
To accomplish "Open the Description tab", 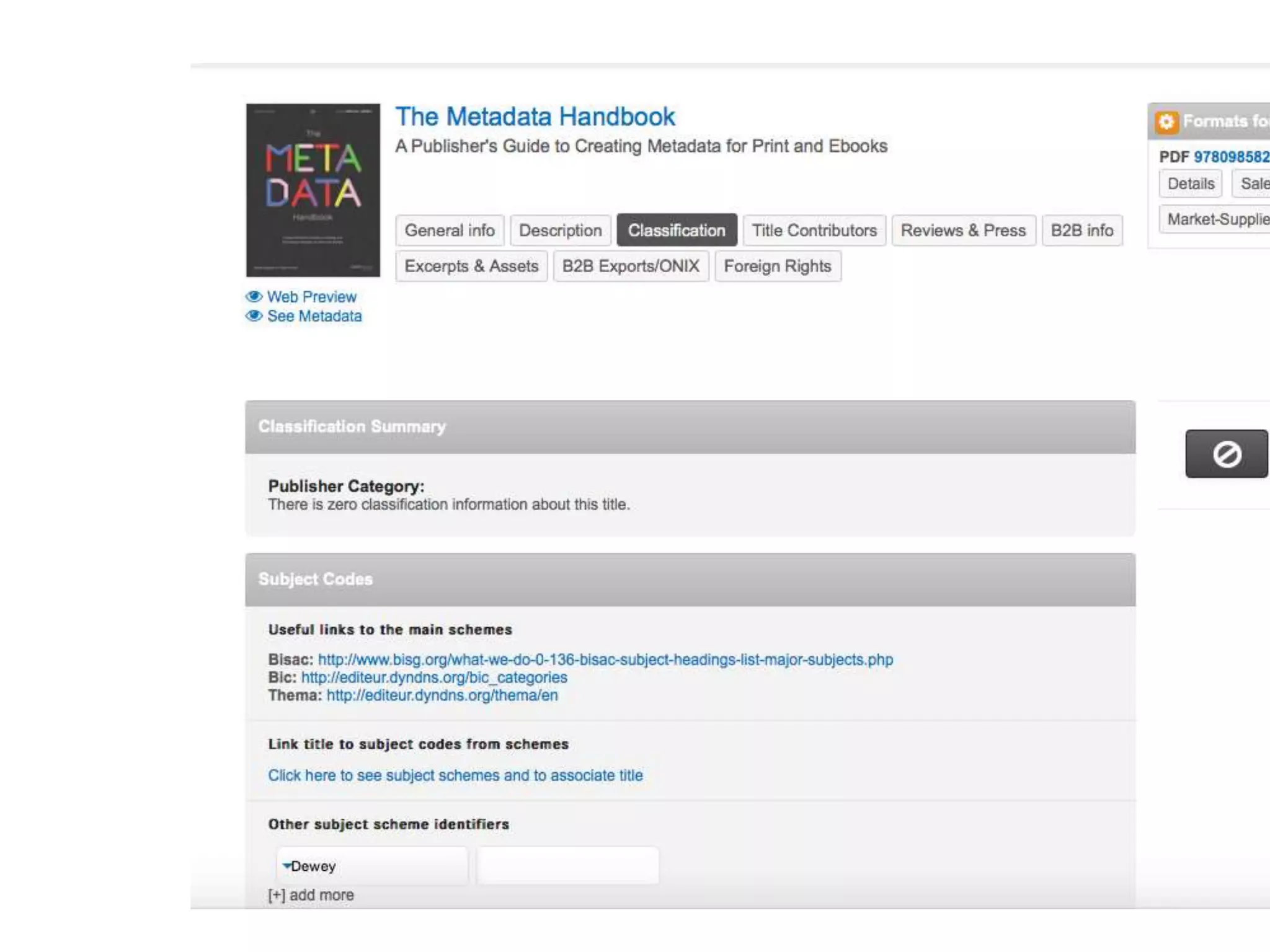I will click(x=560, y=231).
